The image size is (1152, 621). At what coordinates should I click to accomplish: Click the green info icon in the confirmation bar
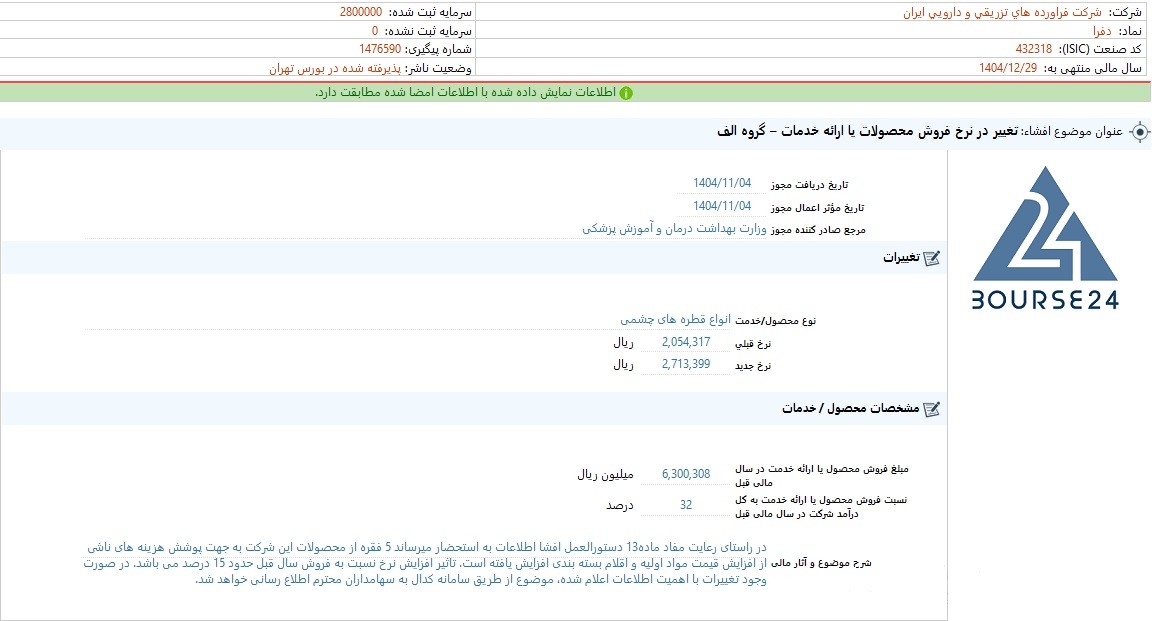(x=626, y=93)
